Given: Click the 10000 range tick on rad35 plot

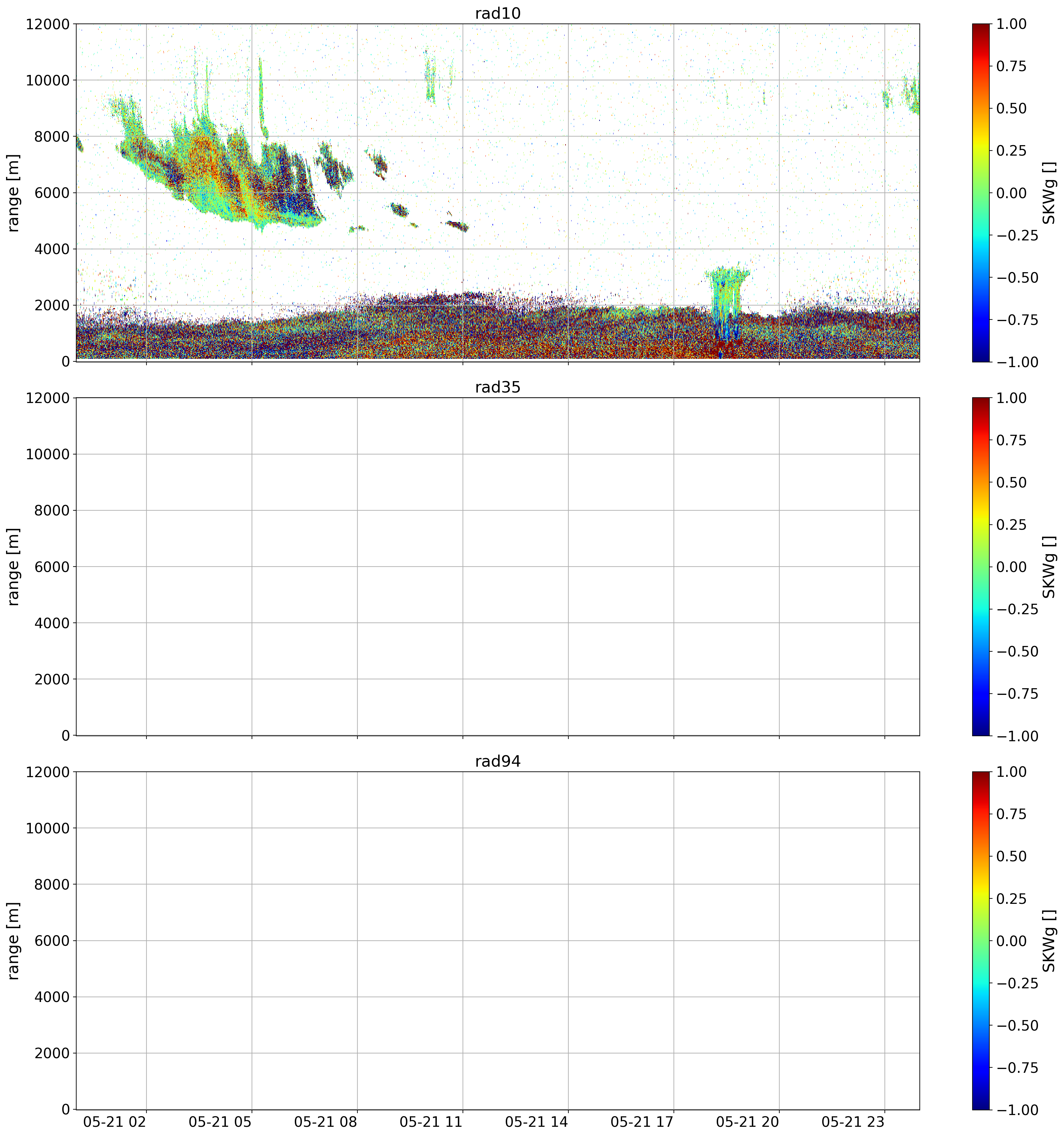Looking at the screenshot, I should click(47, 454).
